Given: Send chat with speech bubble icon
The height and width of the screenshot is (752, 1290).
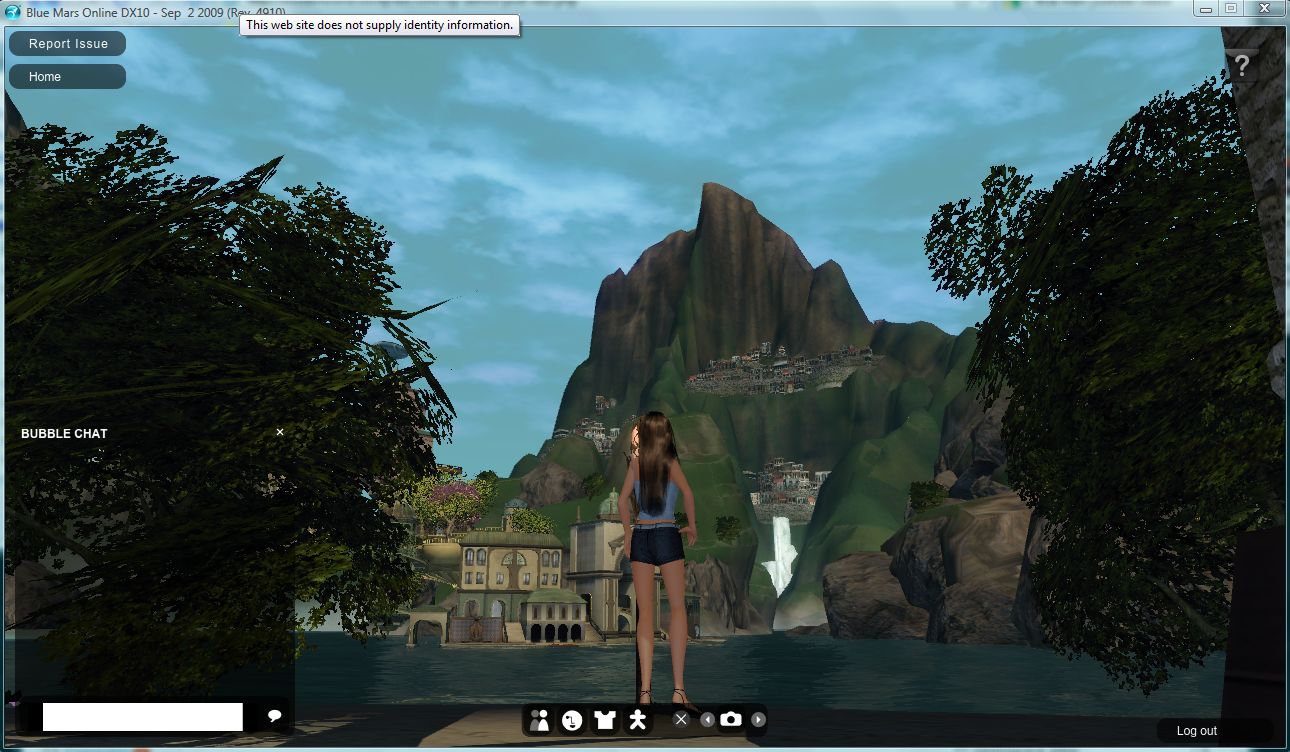Looking at the screenshot, I should [274, 716].
